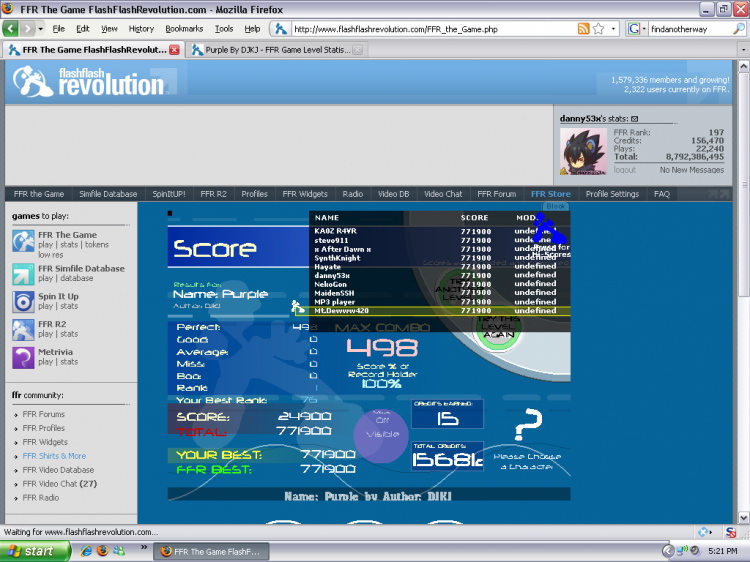Click the Spin It Up sidebar icon
The width and height of the screenshot is (750, 562).
tap(23, 302)
